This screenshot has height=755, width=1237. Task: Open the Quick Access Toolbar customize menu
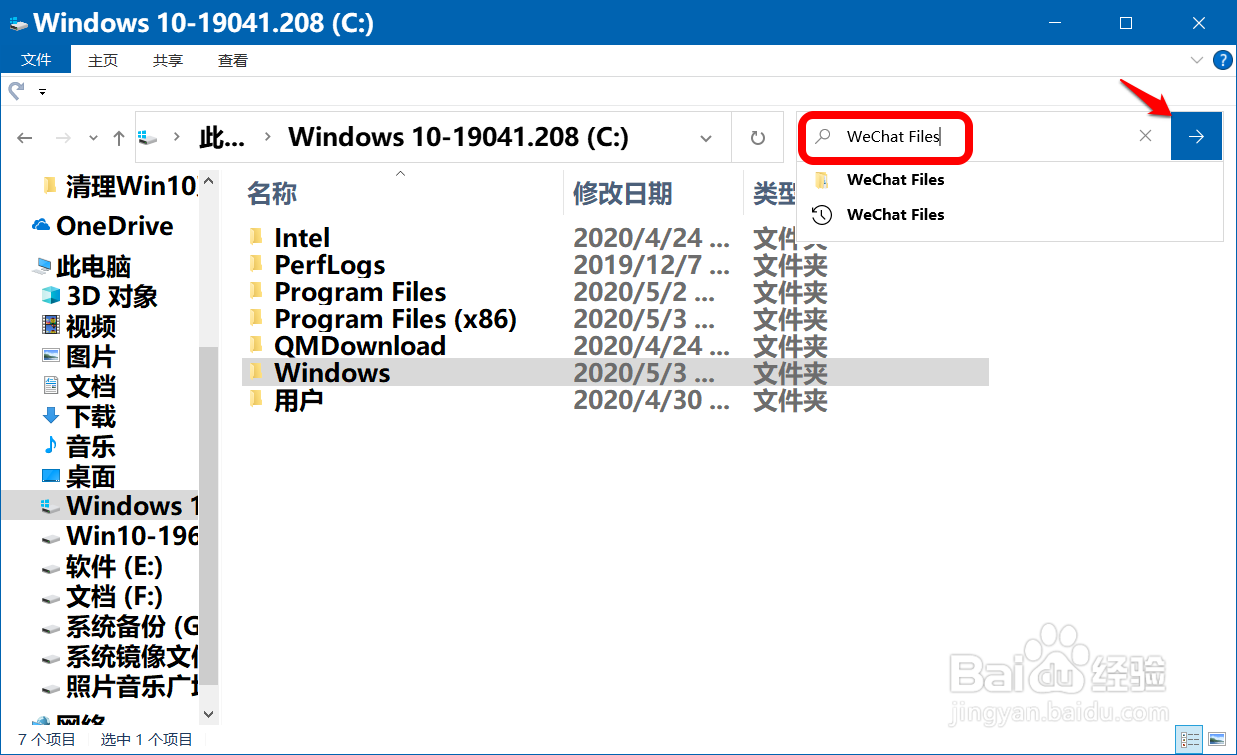coord(42,91)
